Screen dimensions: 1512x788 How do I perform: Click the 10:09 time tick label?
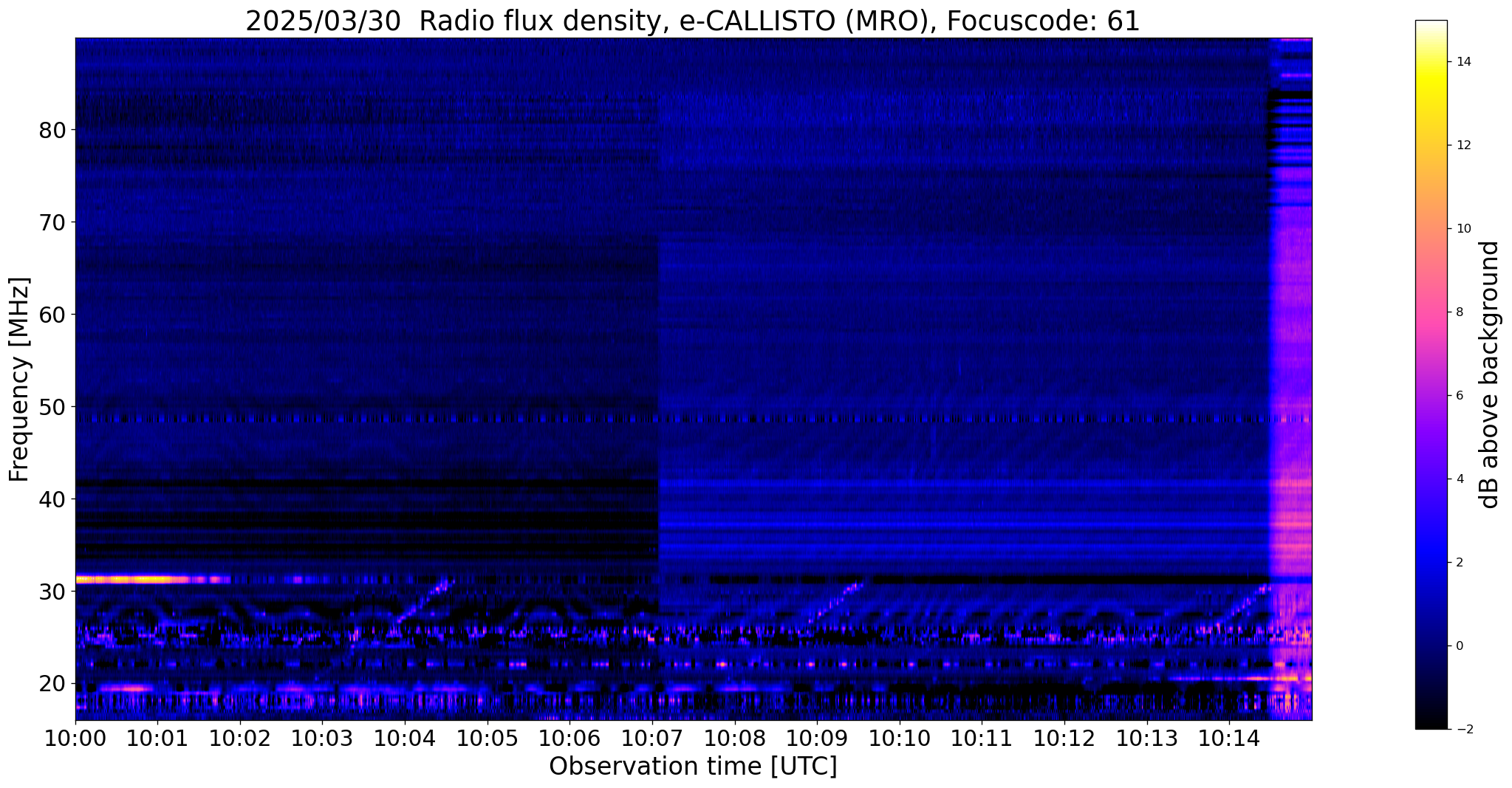coord(816,737)
